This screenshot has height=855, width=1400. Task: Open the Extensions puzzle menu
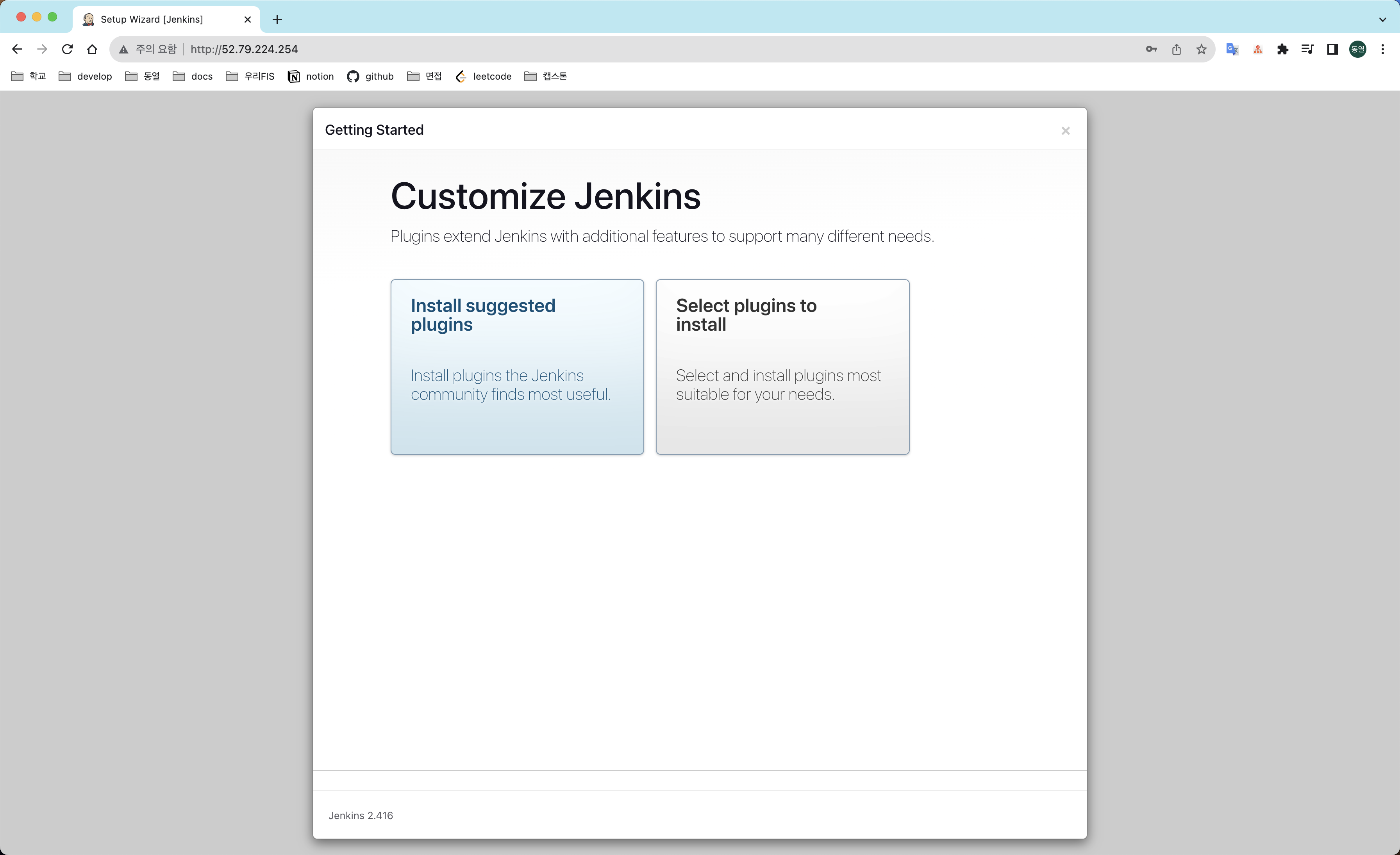(x=1282, y=50)
